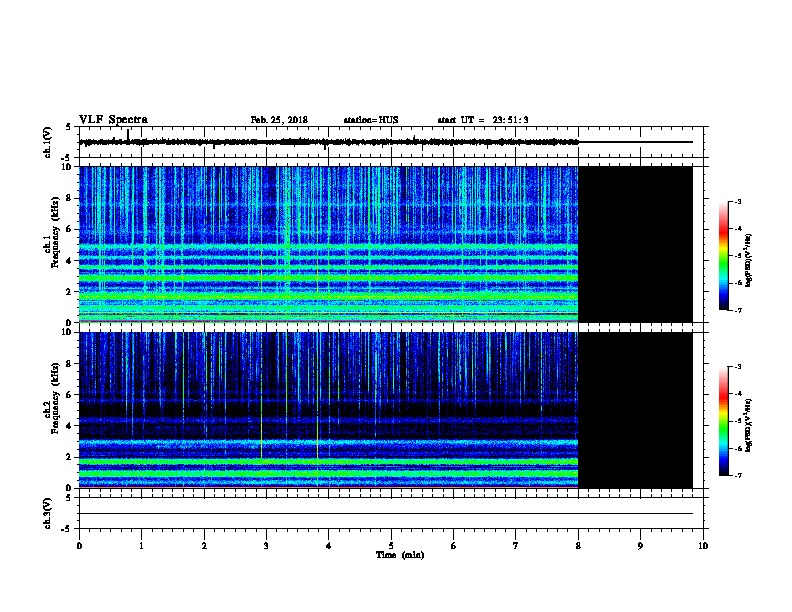Screen dimensions: 792x612
Task: Click the ch.1 spectrogram color bar
Action: click(724, 256)
